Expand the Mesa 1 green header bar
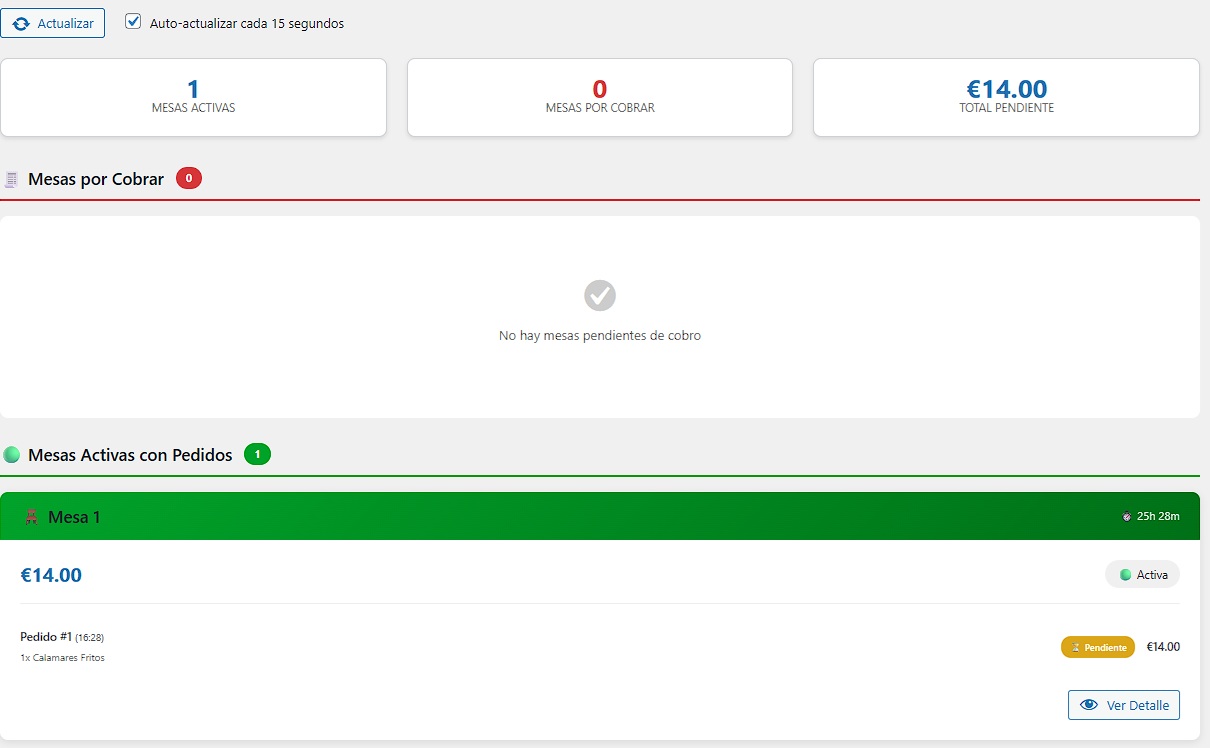 (x=600, y=516)
